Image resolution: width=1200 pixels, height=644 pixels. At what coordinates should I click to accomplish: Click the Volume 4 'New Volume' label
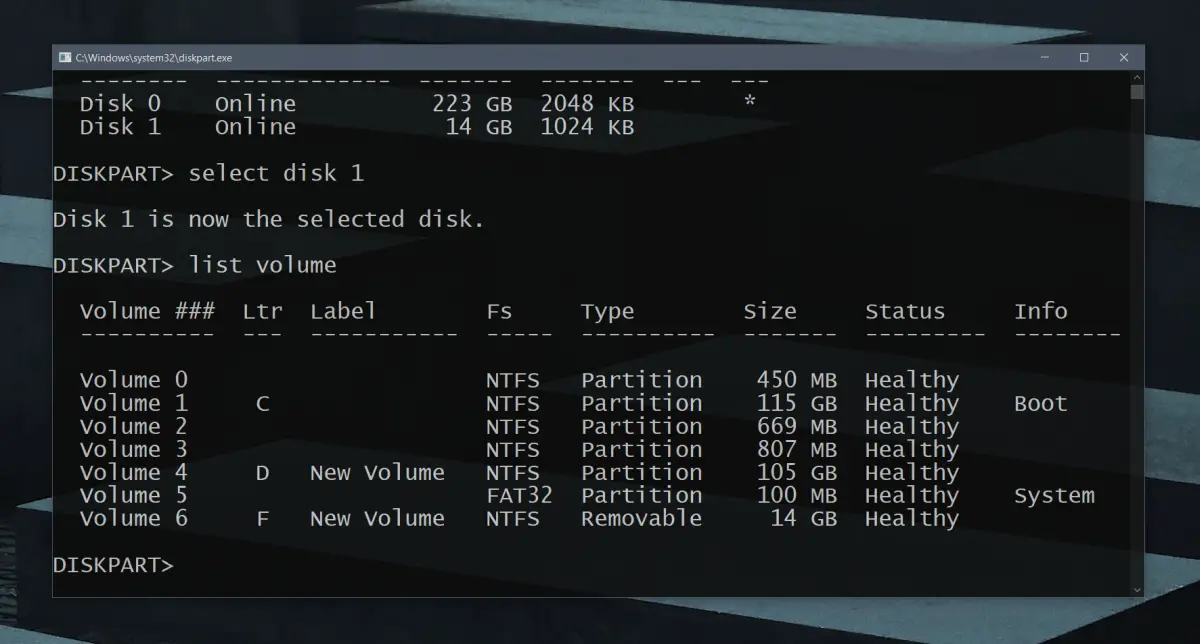[x=377, y=473]
